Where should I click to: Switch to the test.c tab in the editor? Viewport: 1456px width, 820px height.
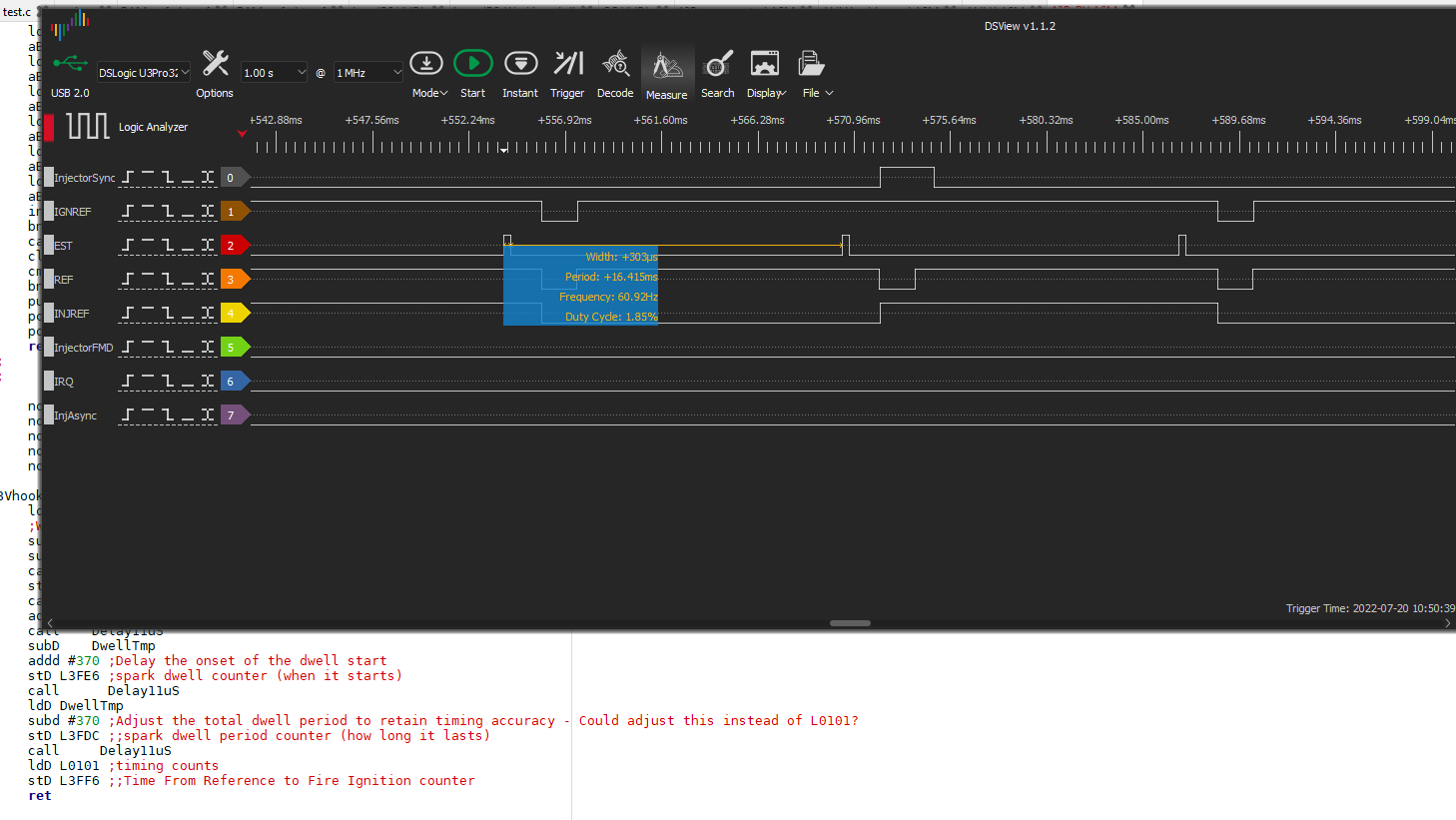(x=16, y=12)
